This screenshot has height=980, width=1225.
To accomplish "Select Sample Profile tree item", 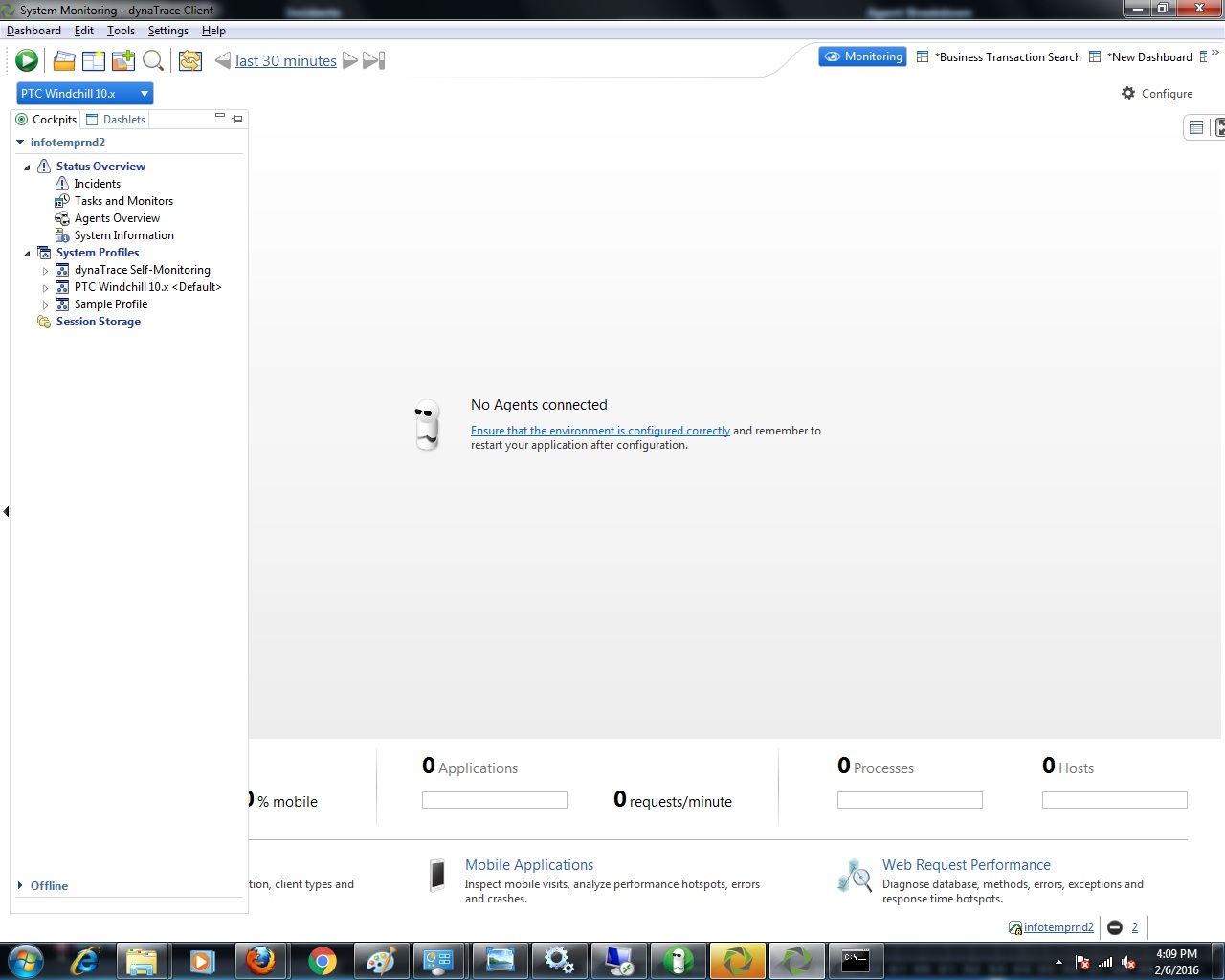I will click(111, 304).
